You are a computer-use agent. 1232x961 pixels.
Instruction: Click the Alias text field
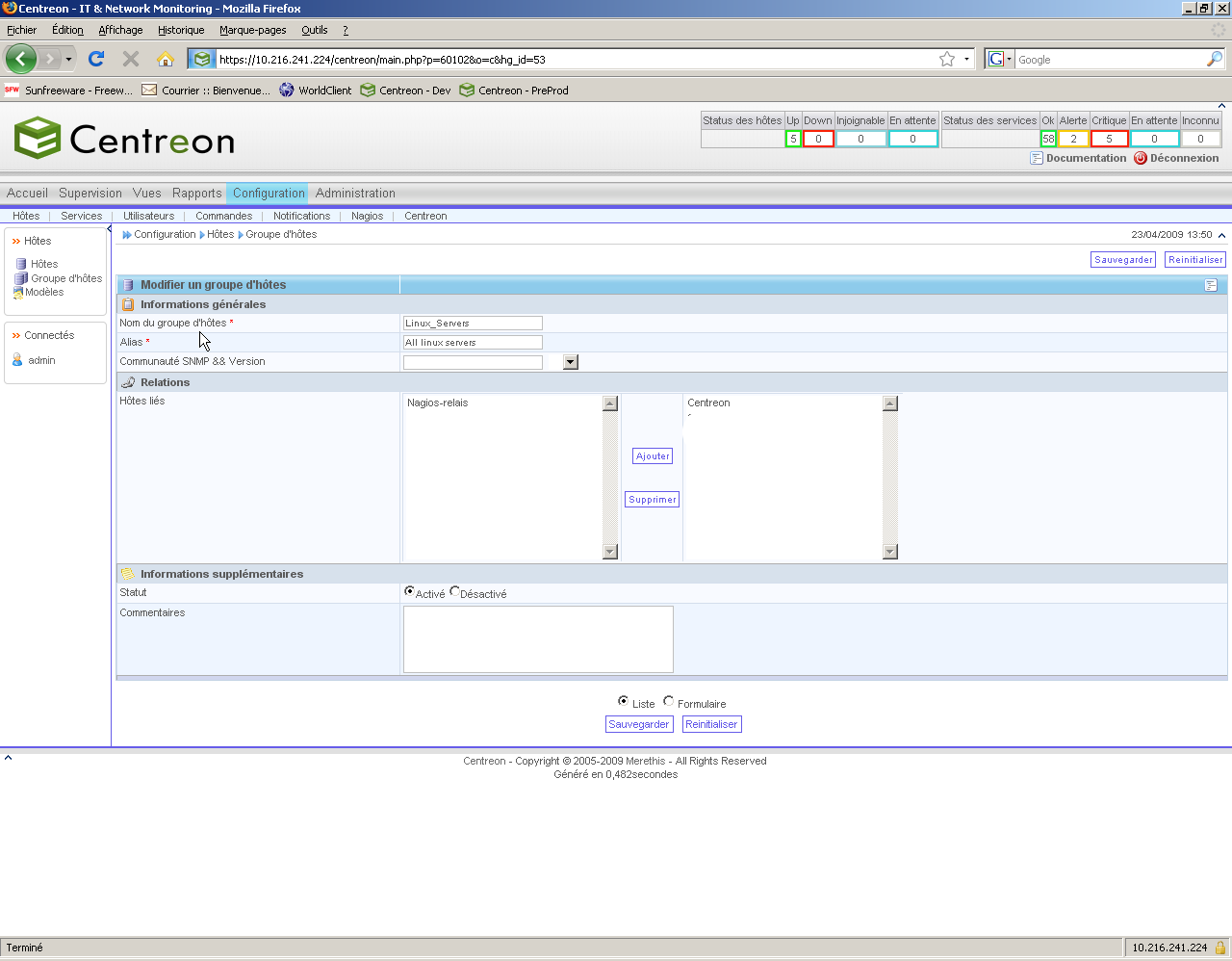473,343
